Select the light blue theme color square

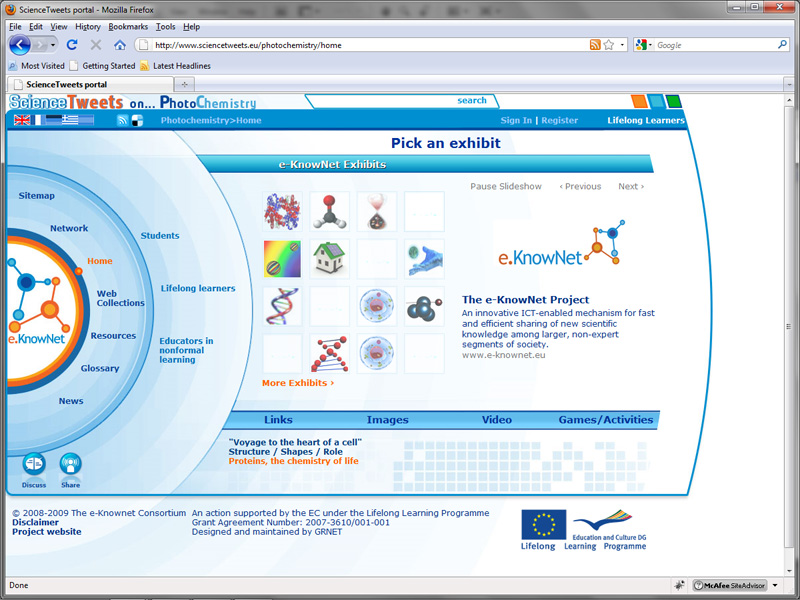[x=657, y=101]
